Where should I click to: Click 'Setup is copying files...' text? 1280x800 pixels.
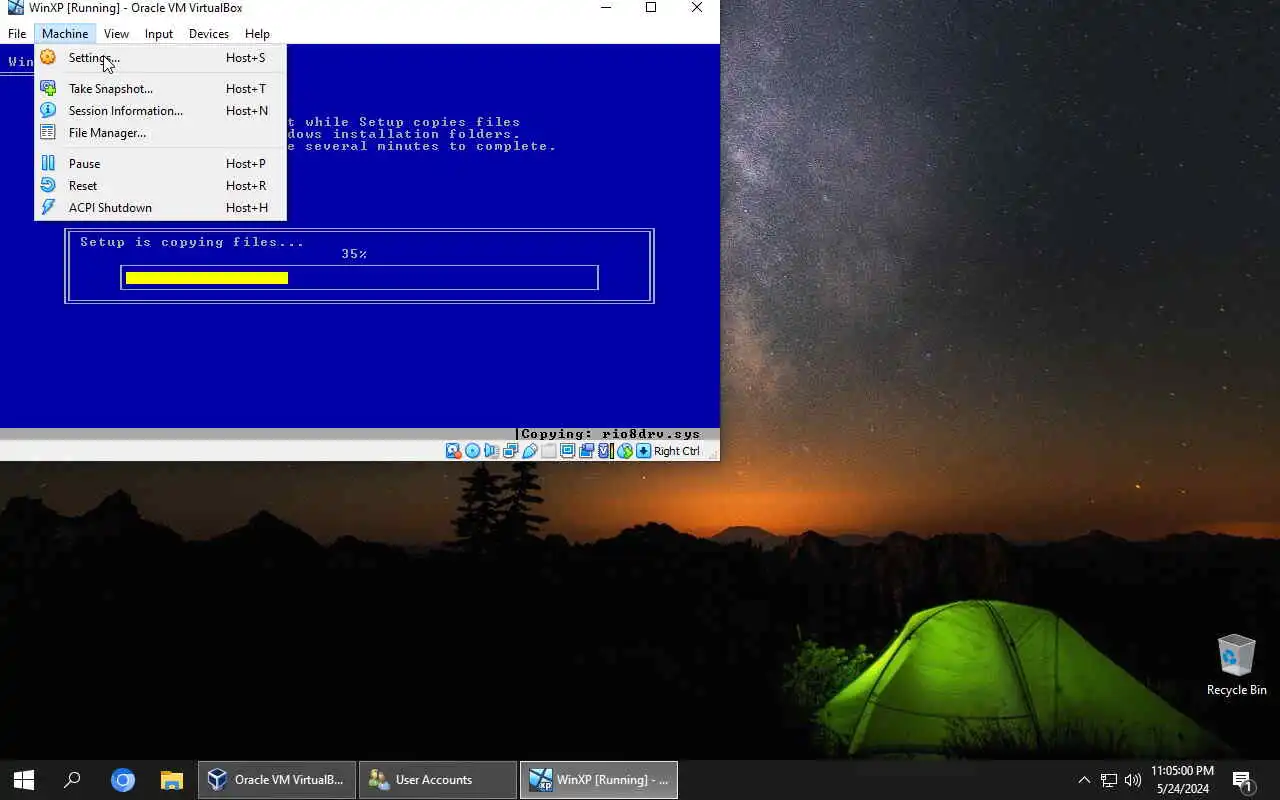click(x=192, y=242)
